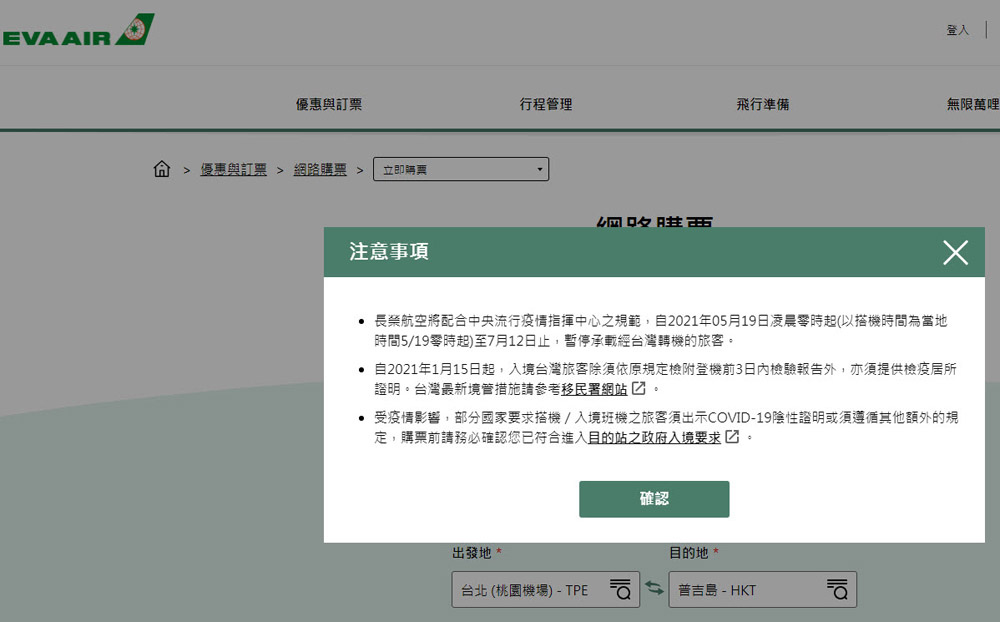Open the 優惠與訂票 menu
This screenshot has width=1000, height=622.
pyautogui.click(x=328, y=104)
